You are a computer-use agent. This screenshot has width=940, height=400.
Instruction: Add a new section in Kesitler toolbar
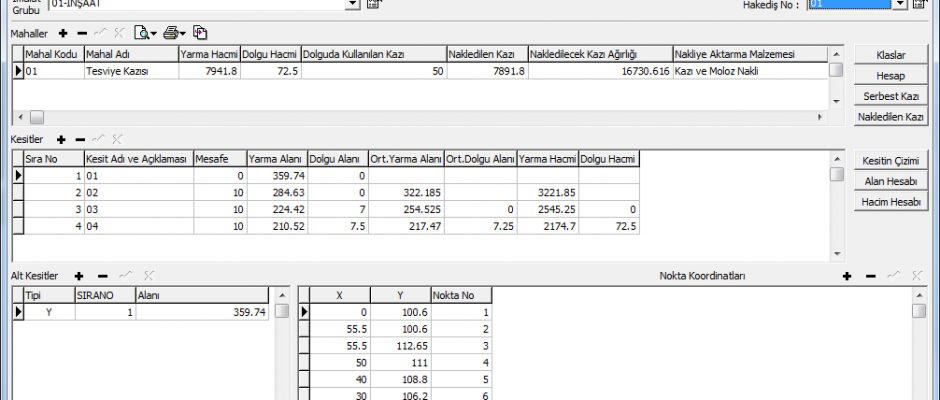tap(61, 140)
